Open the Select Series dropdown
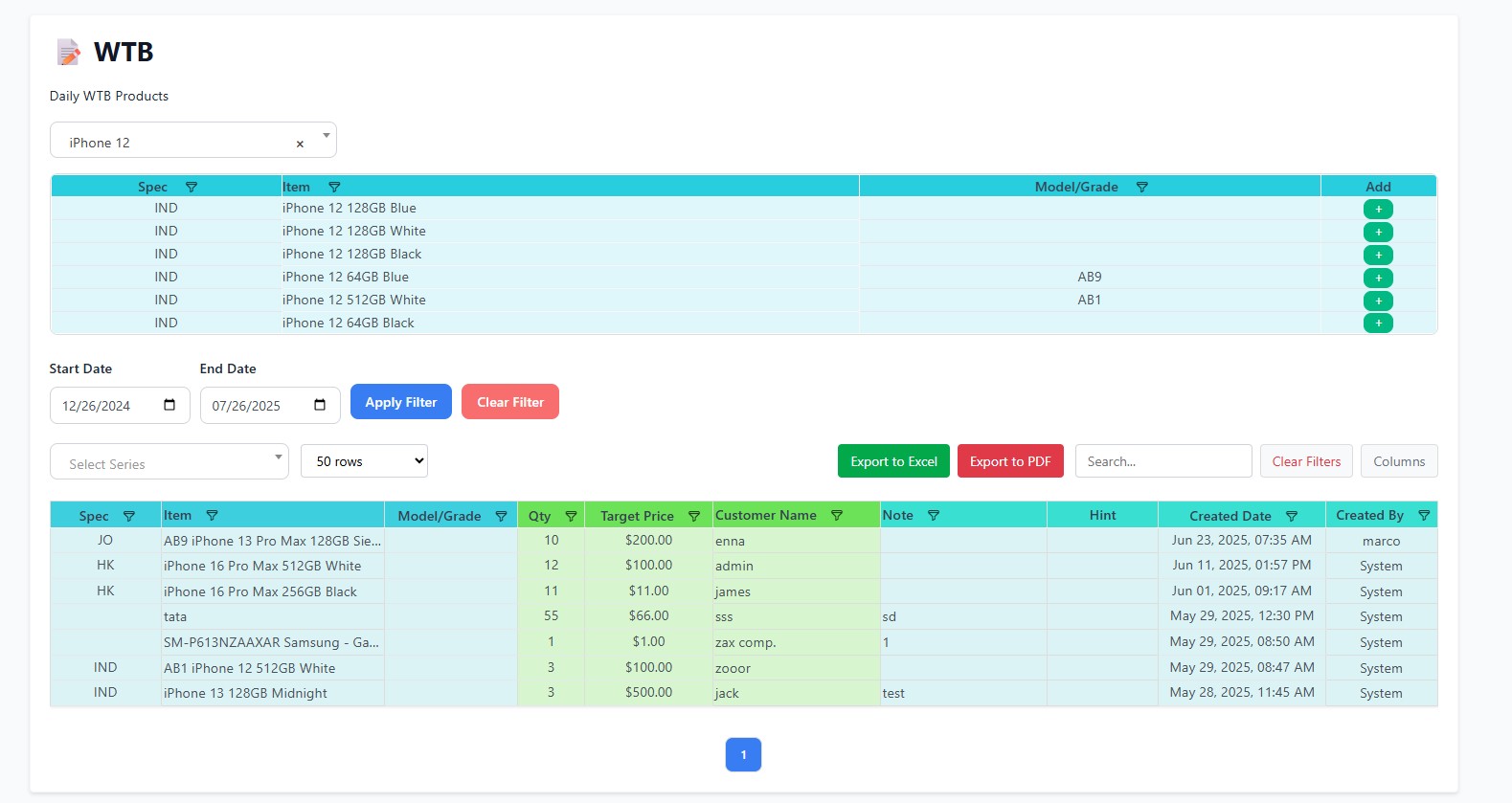 (169, 461)
